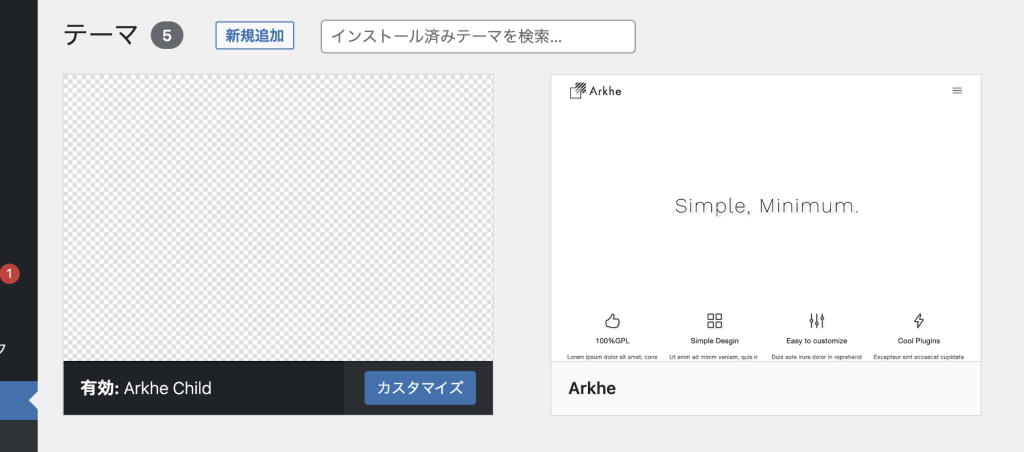Click the テーマ page heading
The height and width of the screenshot is (452, 1024).
[101, 35]
